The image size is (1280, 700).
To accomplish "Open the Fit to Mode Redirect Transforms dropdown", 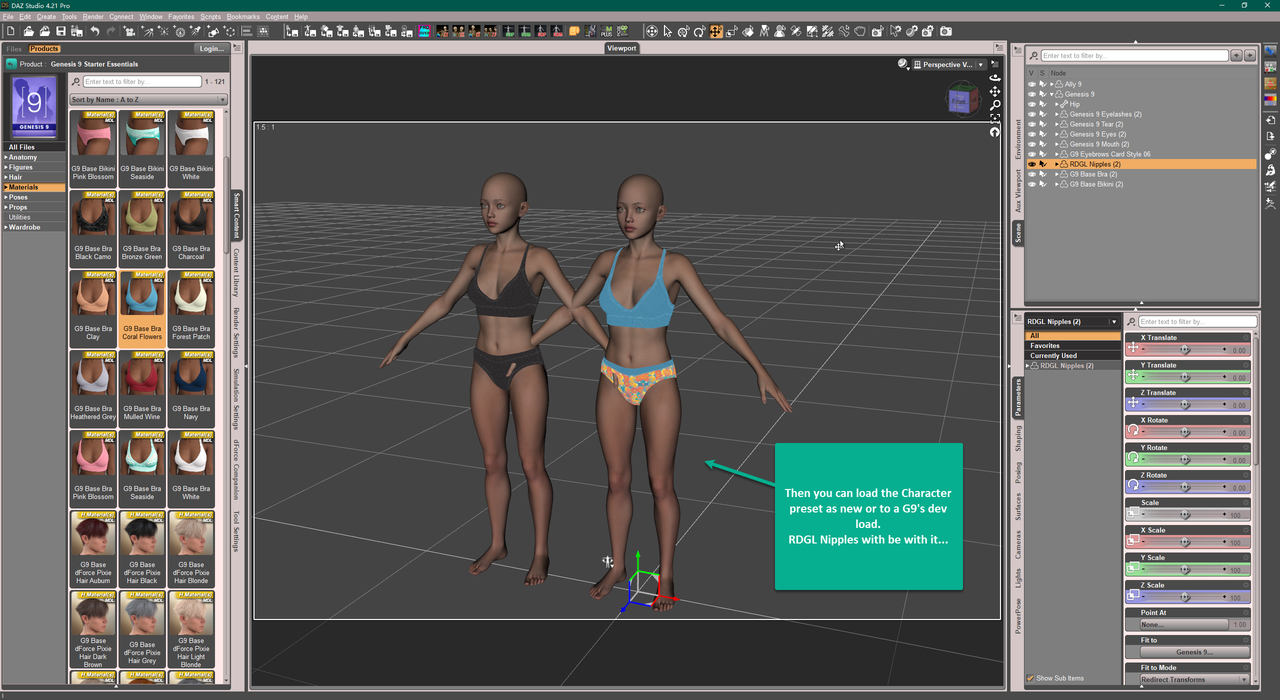I will coord(1194,680).
